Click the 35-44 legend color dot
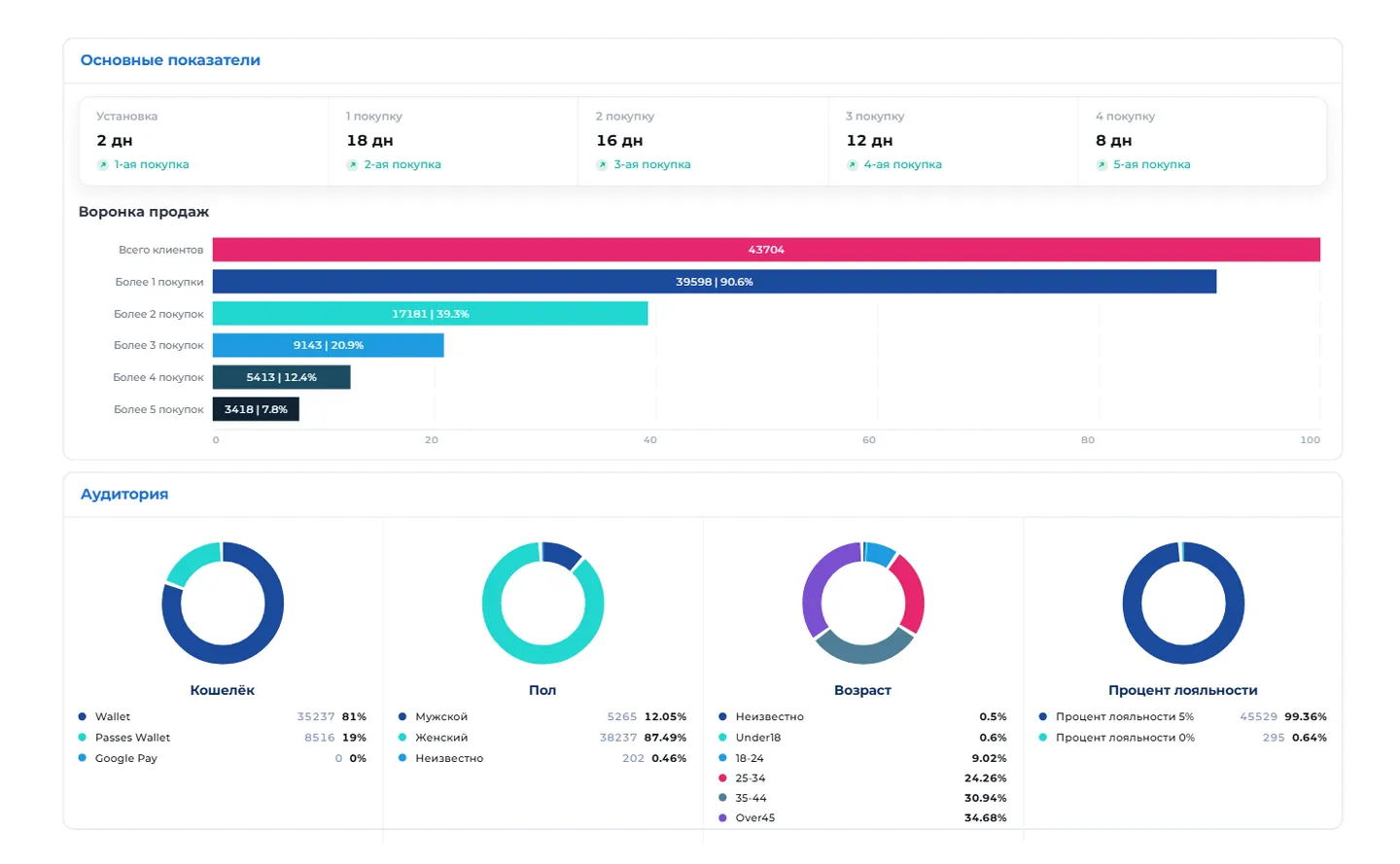The width and height of the screenshot is (1400, 864). coord(722,798)
